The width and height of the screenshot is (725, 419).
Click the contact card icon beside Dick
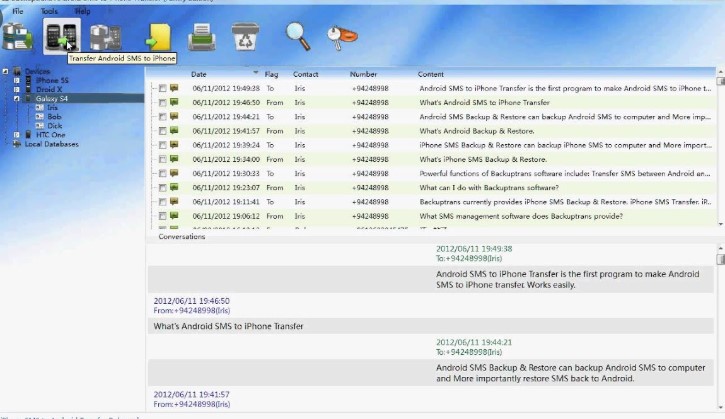pos(40,126)
